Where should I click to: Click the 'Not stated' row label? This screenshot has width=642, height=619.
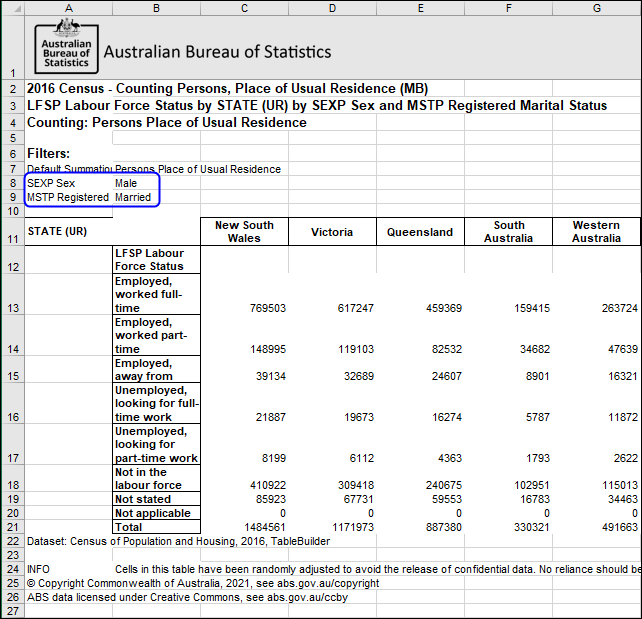point(156,499)
